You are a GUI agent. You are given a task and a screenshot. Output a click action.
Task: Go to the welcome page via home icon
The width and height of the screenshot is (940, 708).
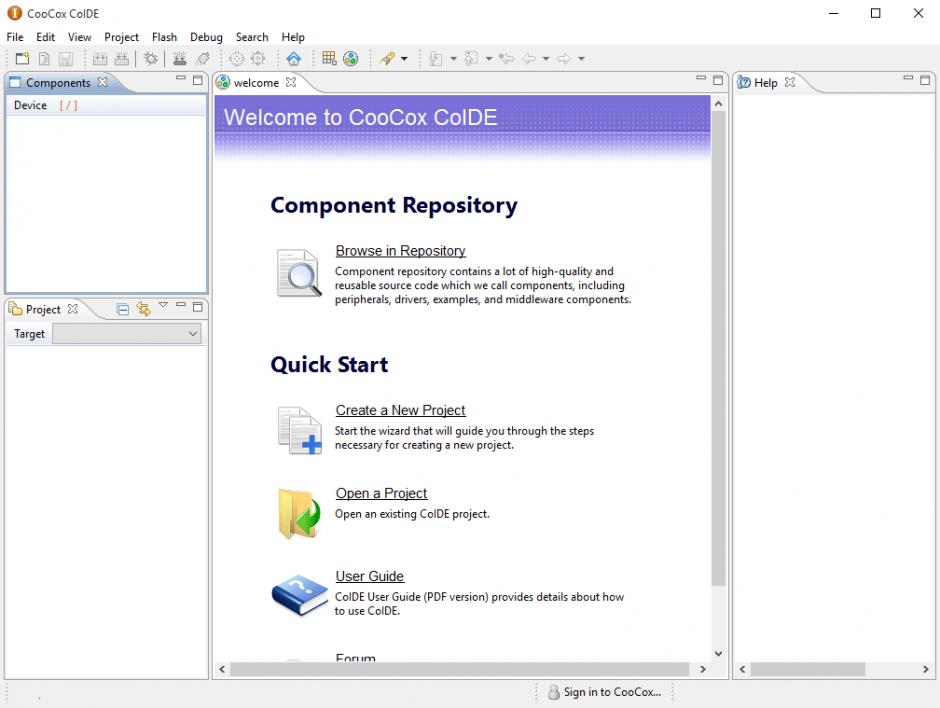[293, 59]
